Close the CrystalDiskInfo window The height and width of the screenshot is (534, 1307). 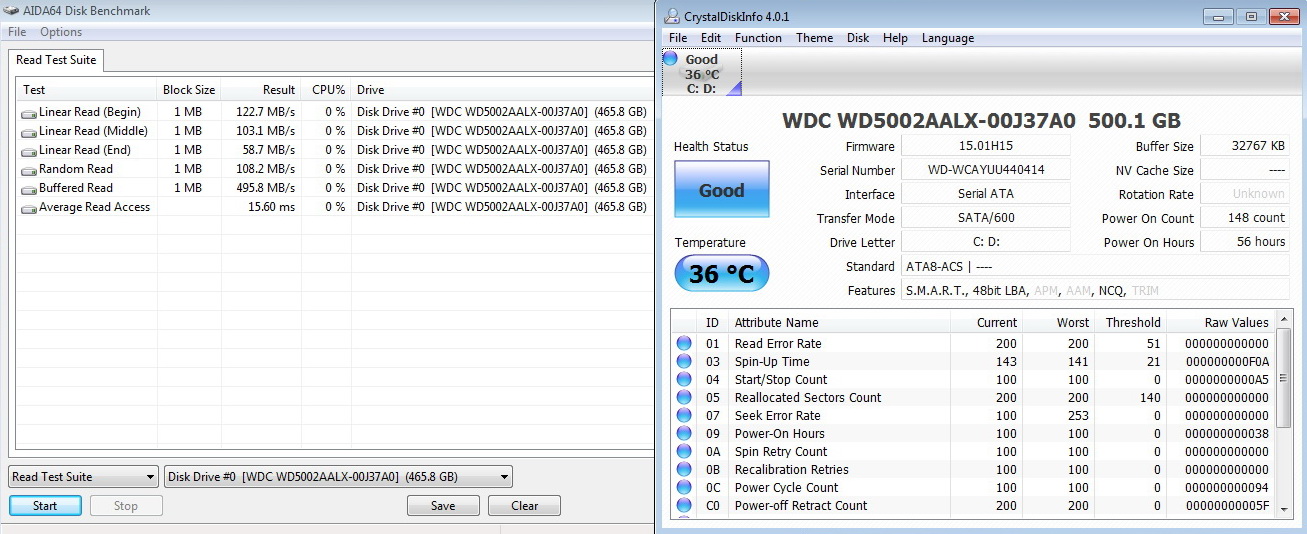tap(1282, 17)
